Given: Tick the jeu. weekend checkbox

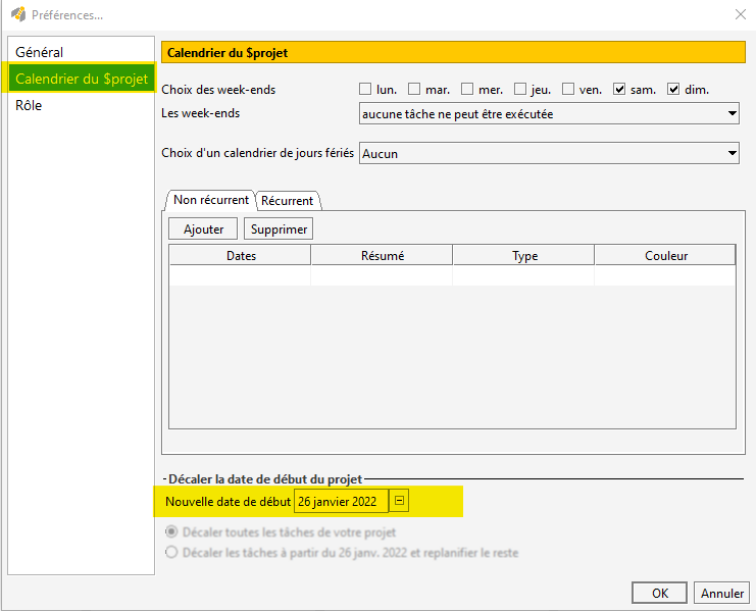Looking at the screenshot, I should click(x=520, y=90).
